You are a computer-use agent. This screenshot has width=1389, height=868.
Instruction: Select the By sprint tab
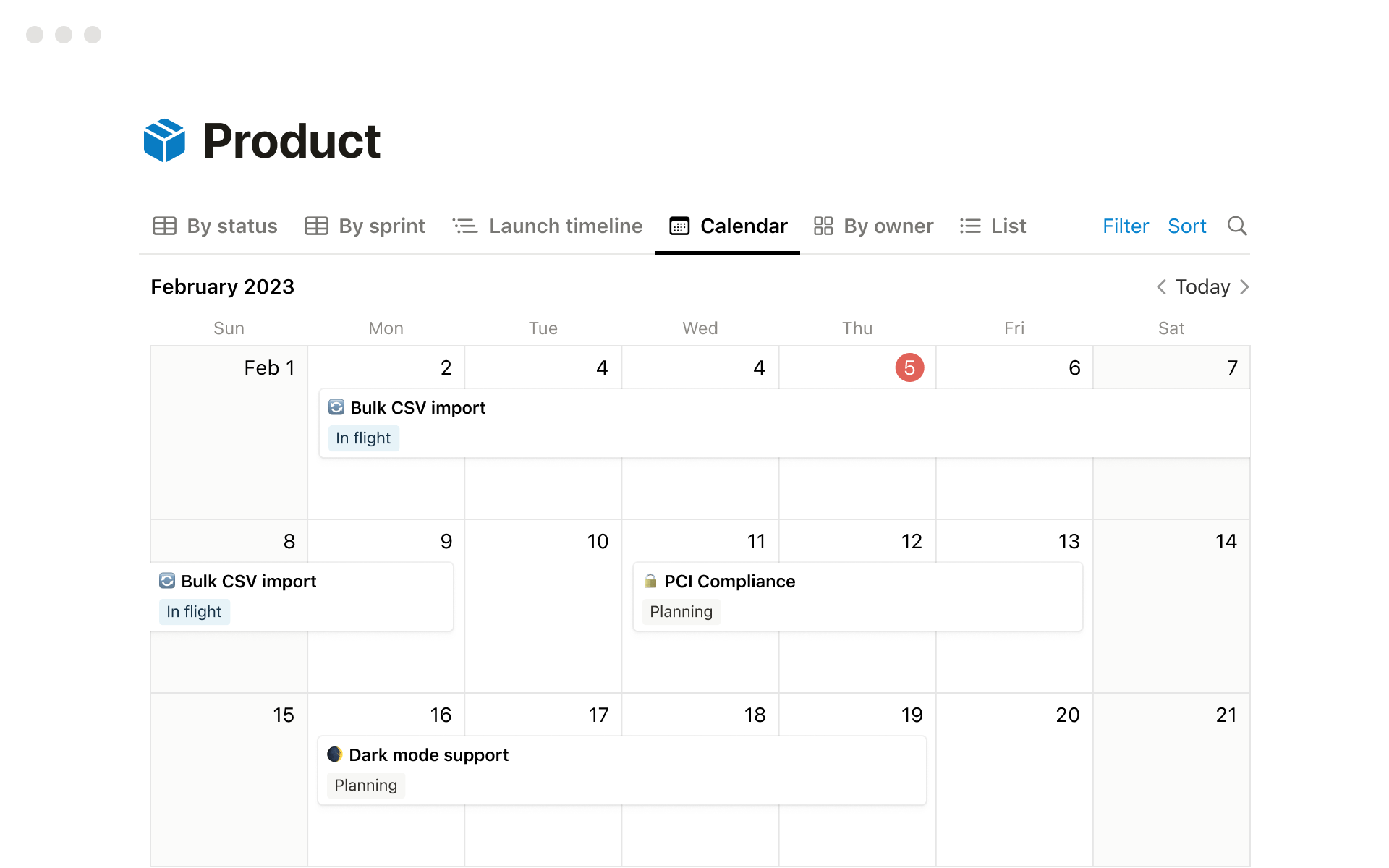point(365,226)
